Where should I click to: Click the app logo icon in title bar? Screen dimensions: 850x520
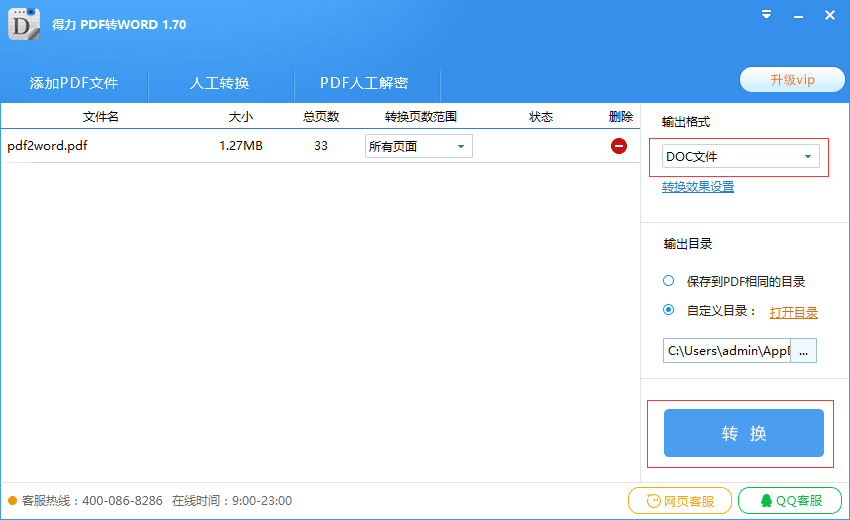coord(24,24)
